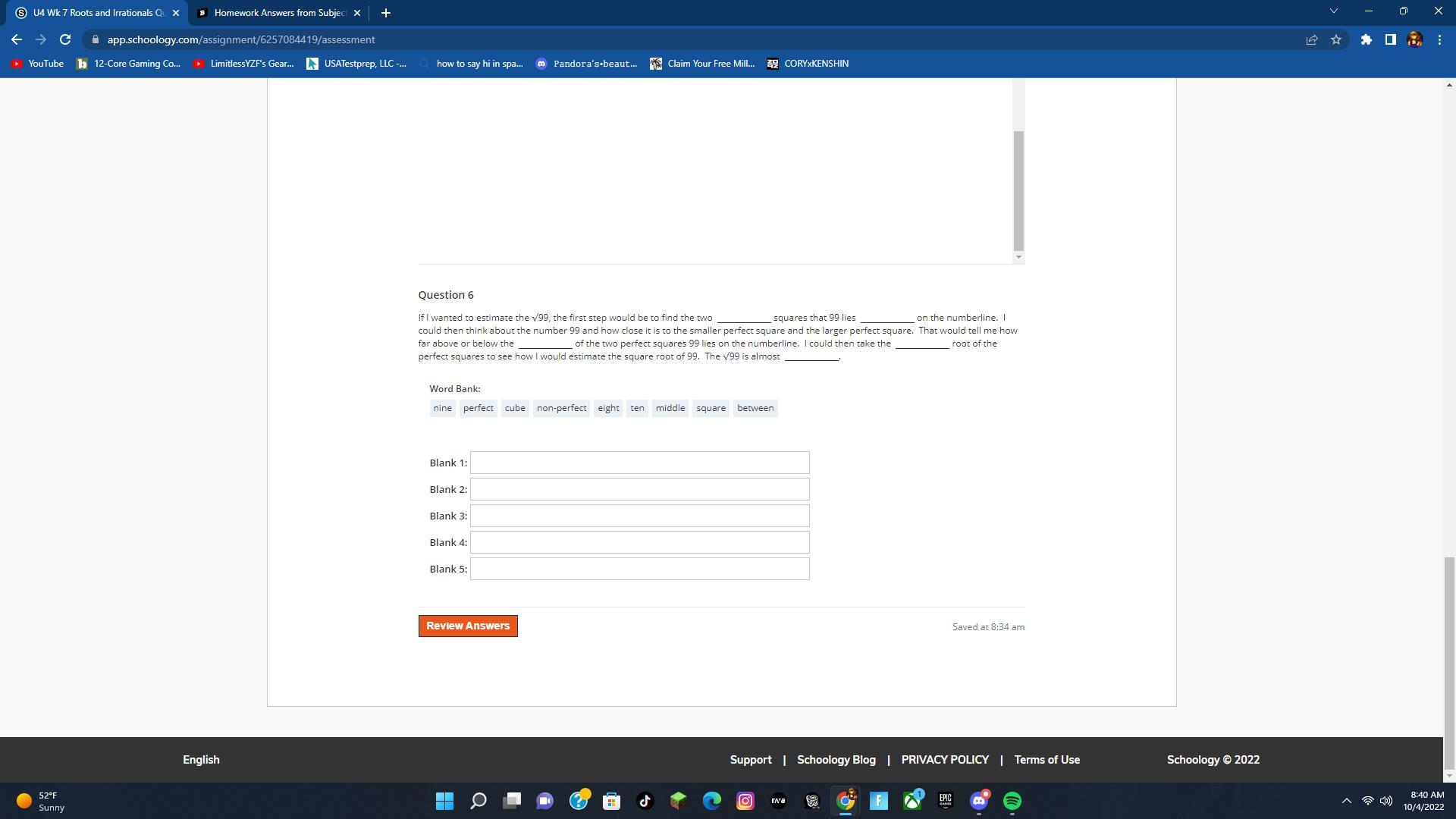Open Spotify from the taskbar
Screen dimensions: 1456x819
(x=1012, y=801)
